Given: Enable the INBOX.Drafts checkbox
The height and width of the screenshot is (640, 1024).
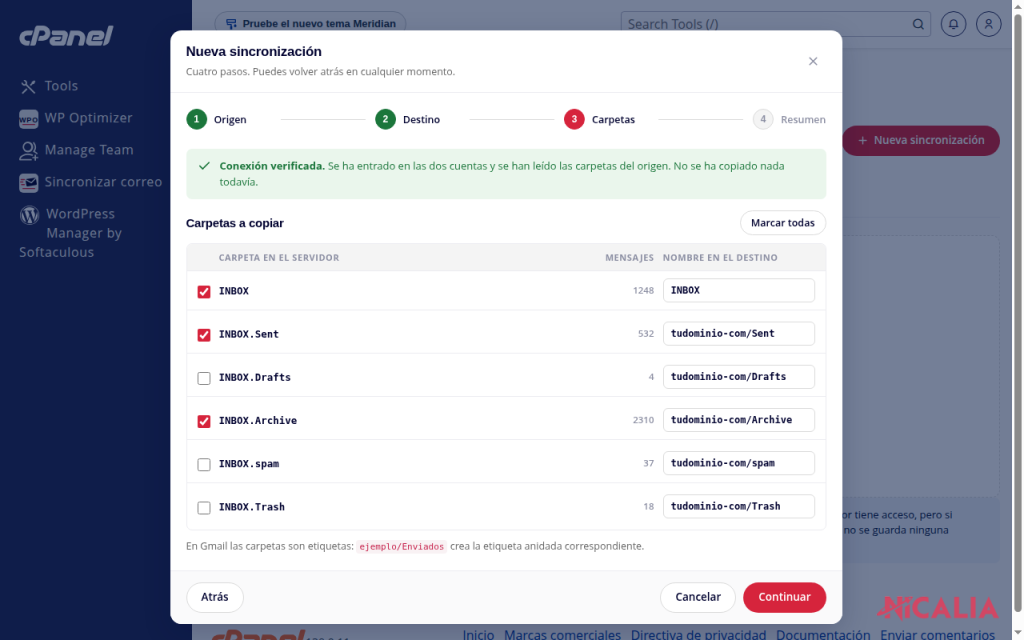Looking at the screenshot, I should 204,377.
